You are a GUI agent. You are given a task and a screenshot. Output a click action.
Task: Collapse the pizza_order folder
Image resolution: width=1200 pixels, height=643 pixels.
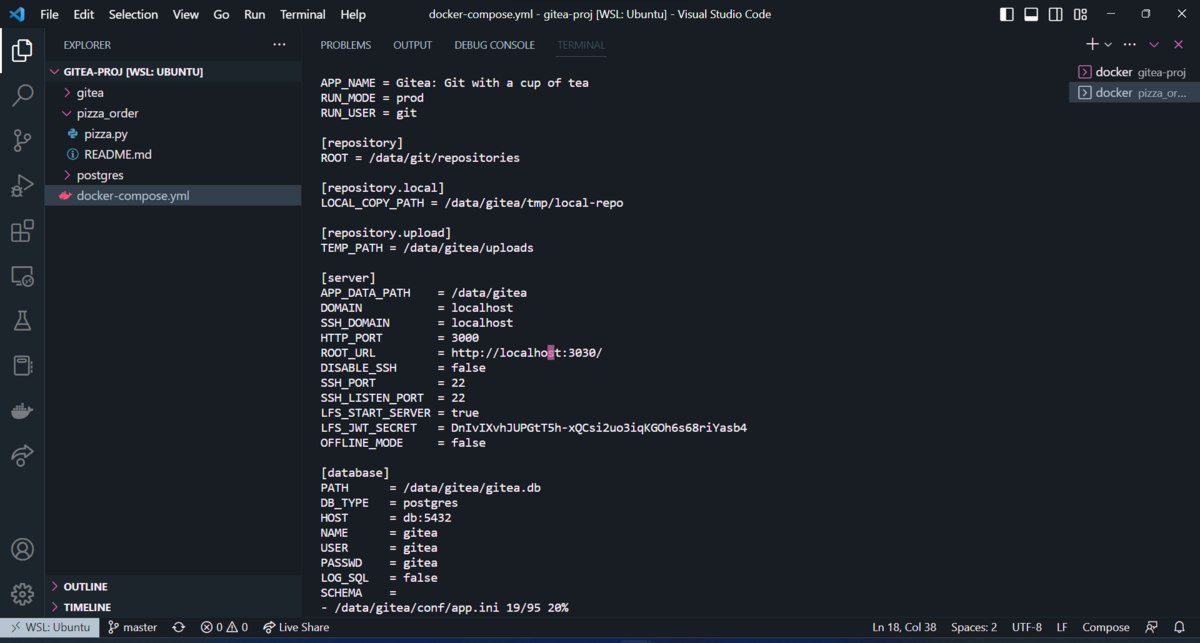pyautogui.click(x=173, y=113)
